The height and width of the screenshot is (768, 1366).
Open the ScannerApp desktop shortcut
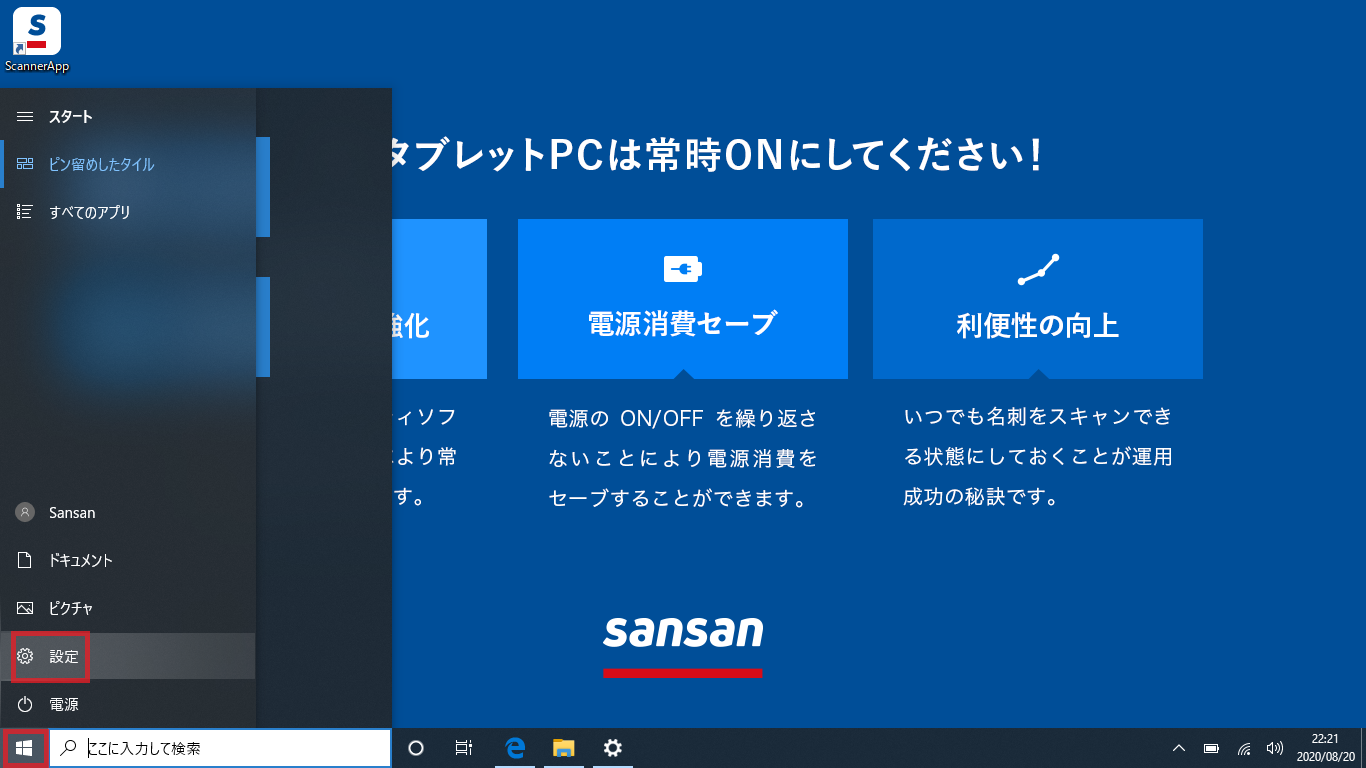36,38
